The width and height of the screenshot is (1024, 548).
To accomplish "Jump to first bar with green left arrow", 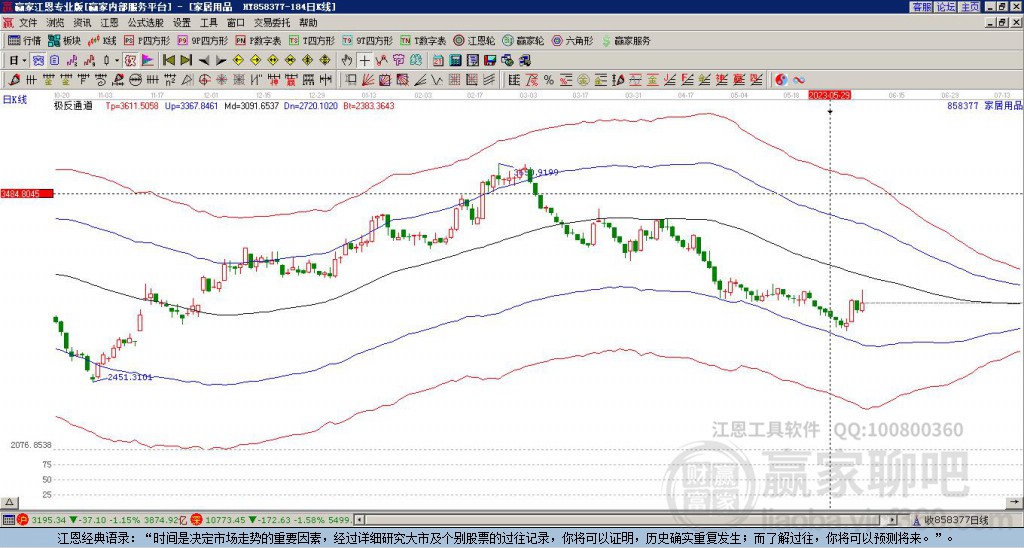I will 168,61.
